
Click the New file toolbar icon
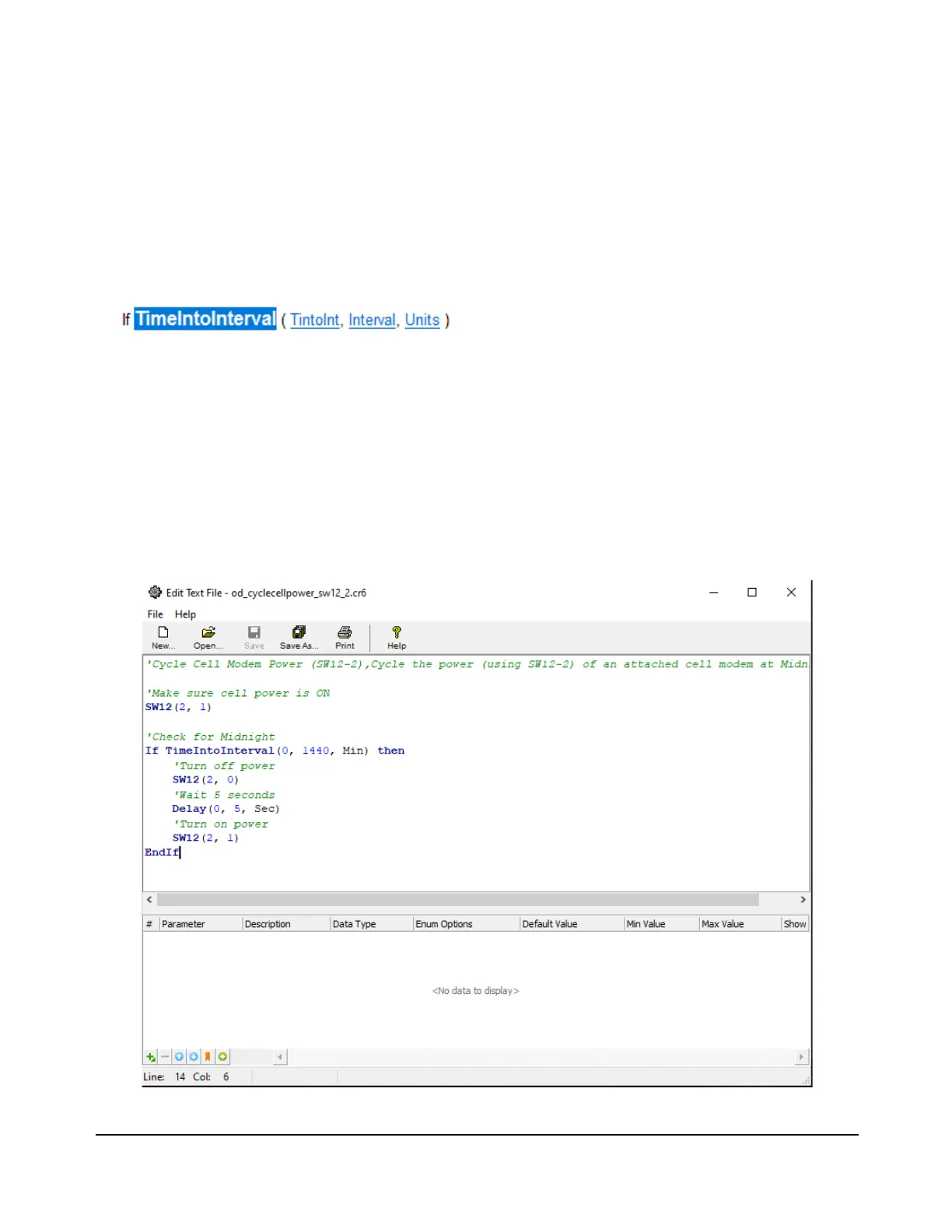click(163, 637)
